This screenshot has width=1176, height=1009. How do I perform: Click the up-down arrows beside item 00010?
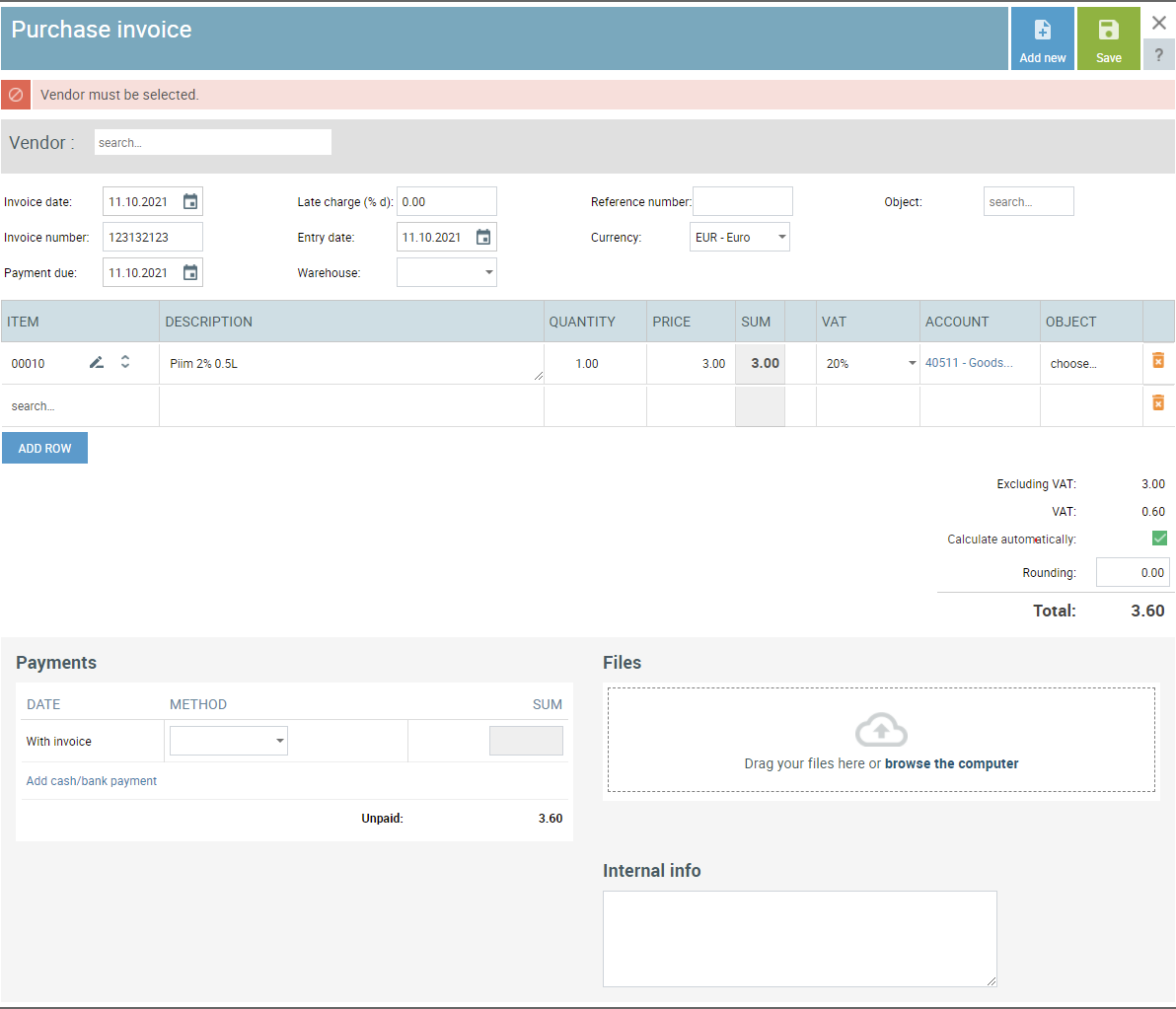point(125,362)
